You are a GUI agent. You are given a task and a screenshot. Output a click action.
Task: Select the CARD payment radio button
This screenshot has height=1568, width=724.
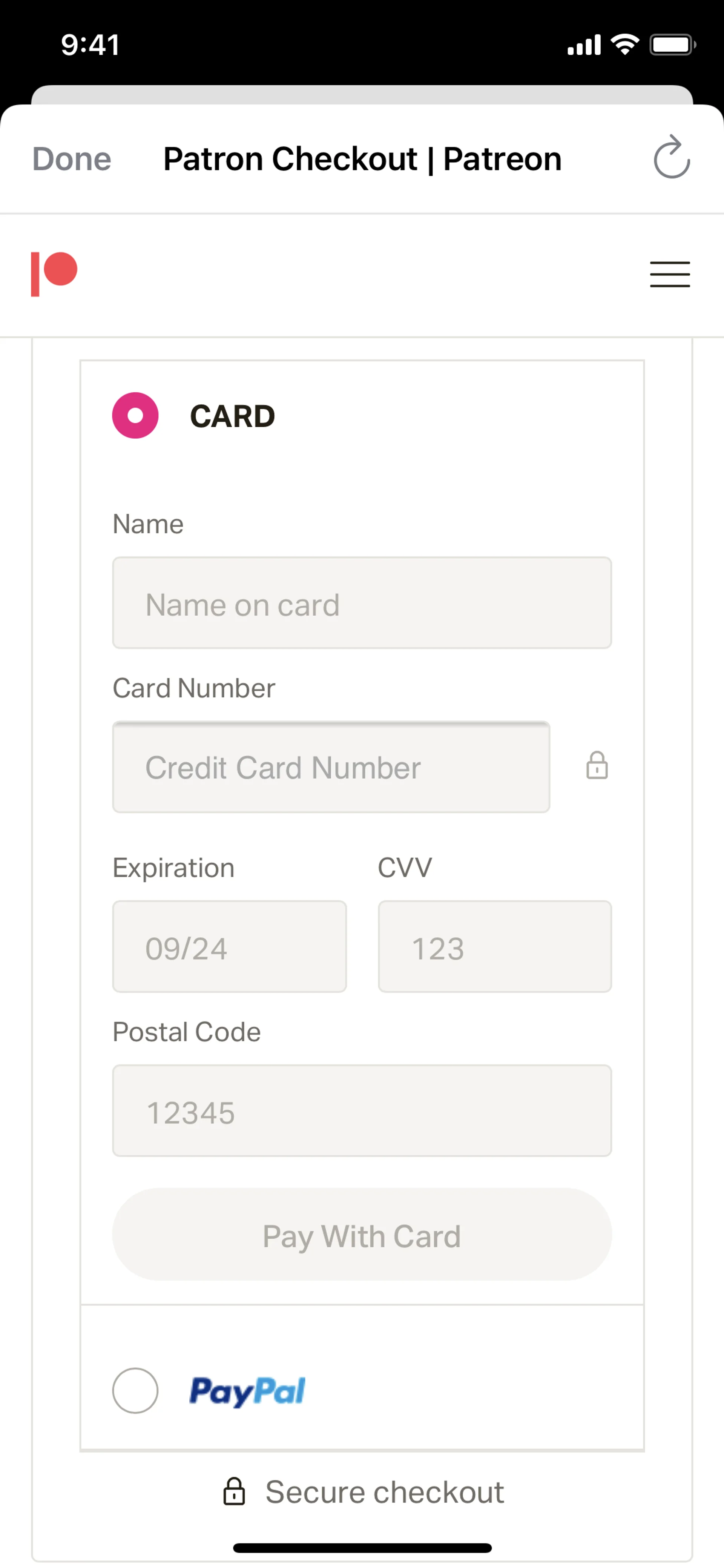[135, 416]
